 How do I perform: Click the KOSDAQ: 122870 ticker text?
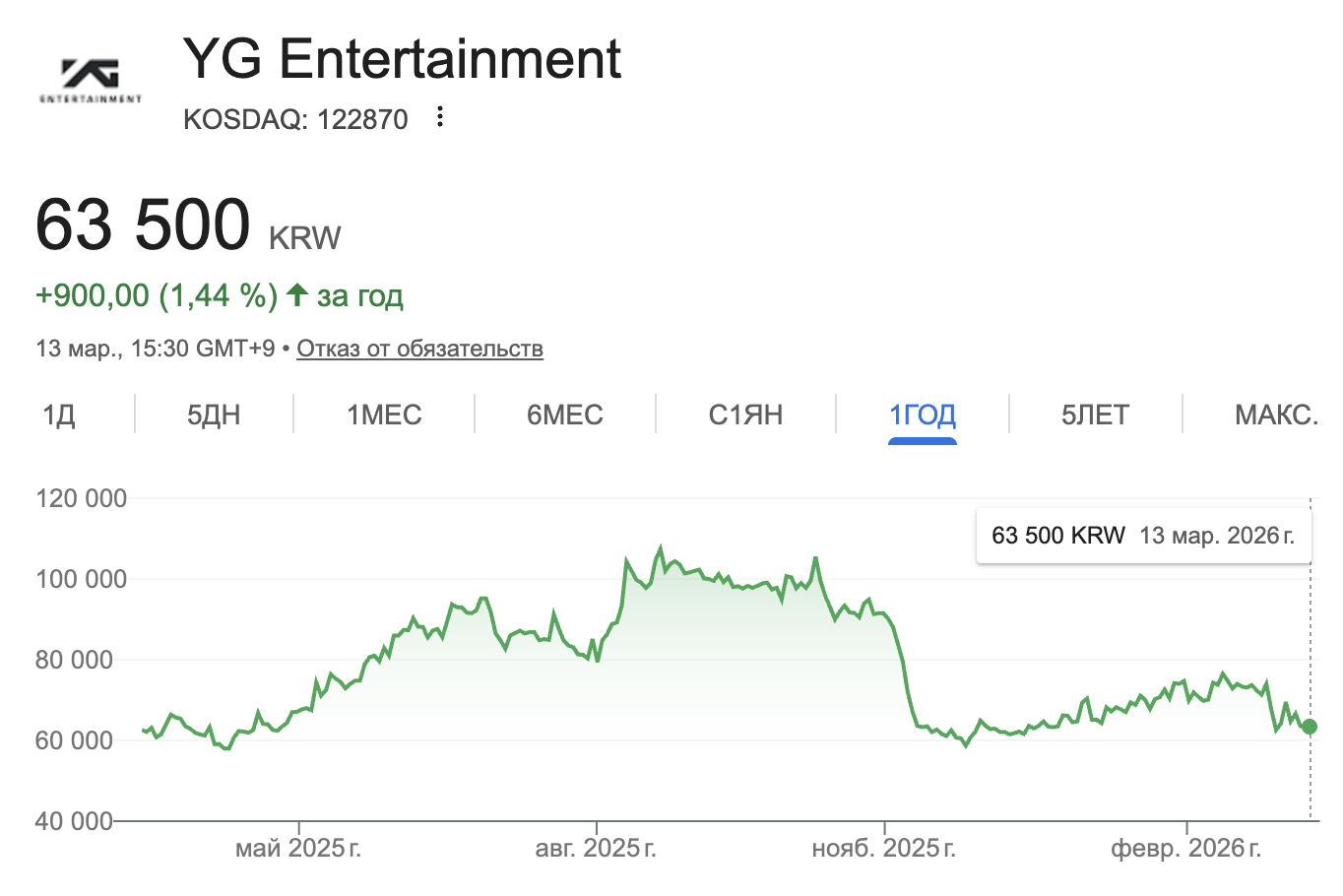295,119
